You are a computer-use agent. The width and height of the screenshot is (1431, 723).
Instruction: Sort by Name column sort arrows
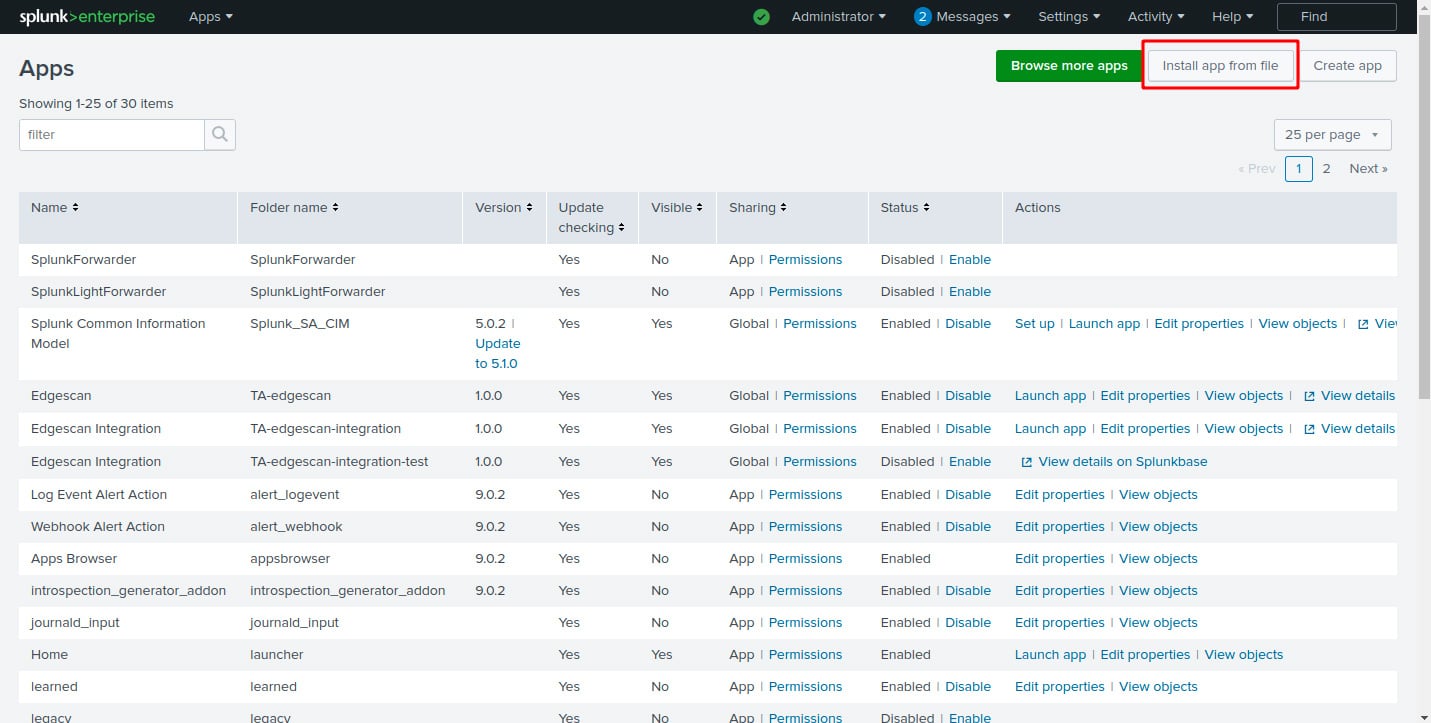pos(75,208)
